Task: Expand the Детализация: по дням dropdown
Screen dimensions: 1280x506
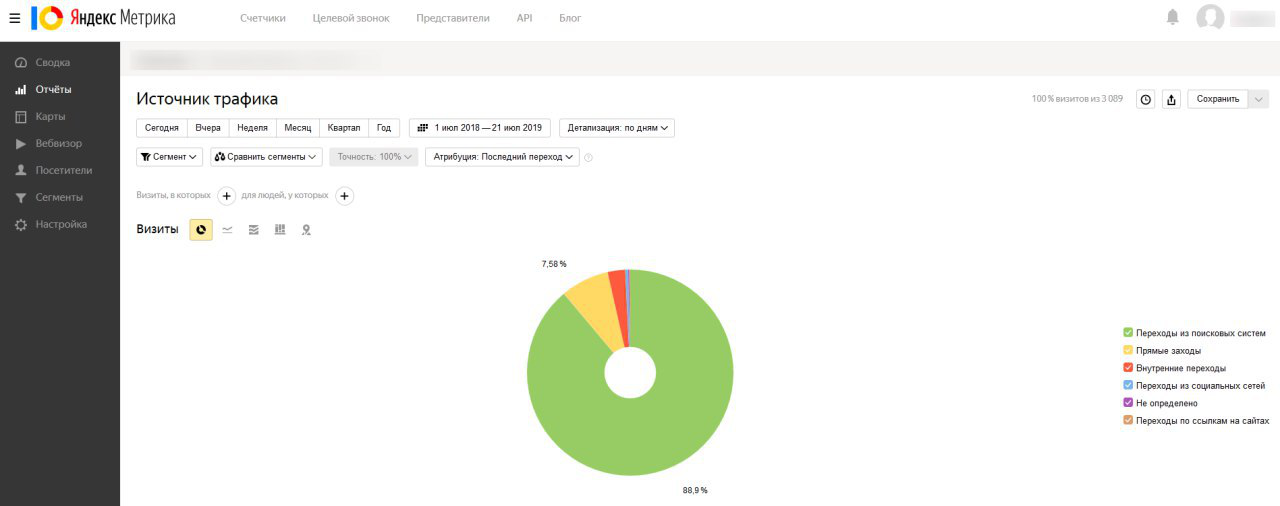Action: [x=616, y=128]
